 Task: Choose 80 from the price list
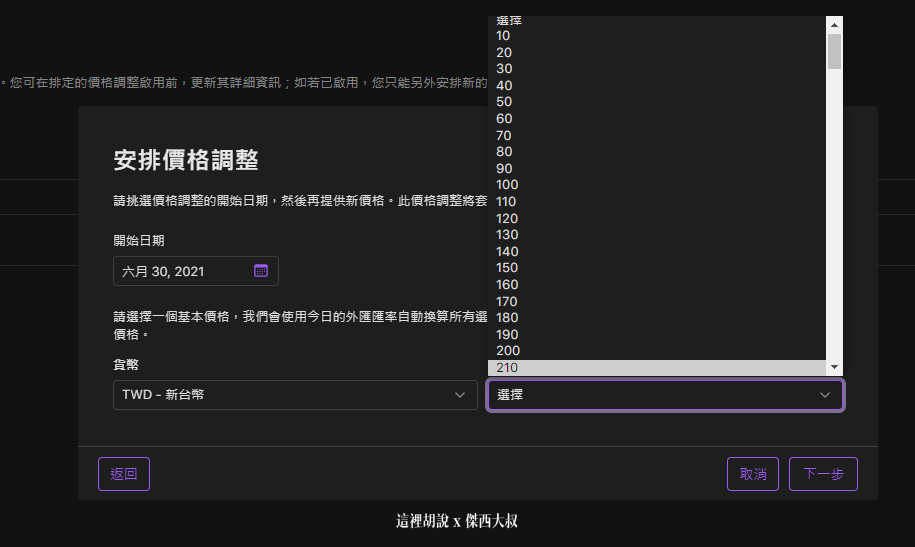pyautogui.click(x=656, y=152)
